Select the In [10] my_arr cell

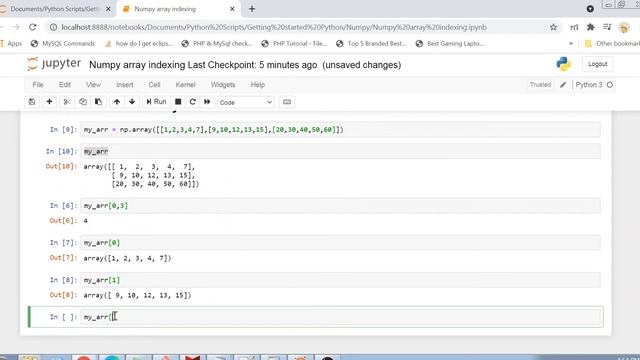(x=340, y=151)
